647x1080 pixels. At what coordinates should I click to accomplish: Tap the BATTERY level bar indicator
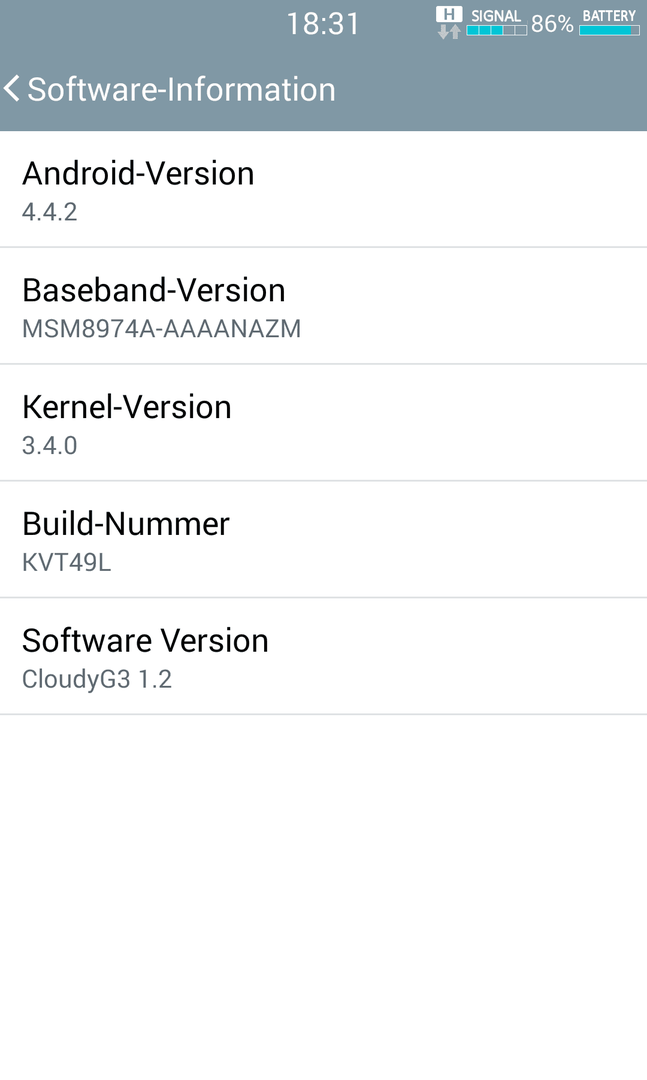pyautogui.click(x=609, y=30)
